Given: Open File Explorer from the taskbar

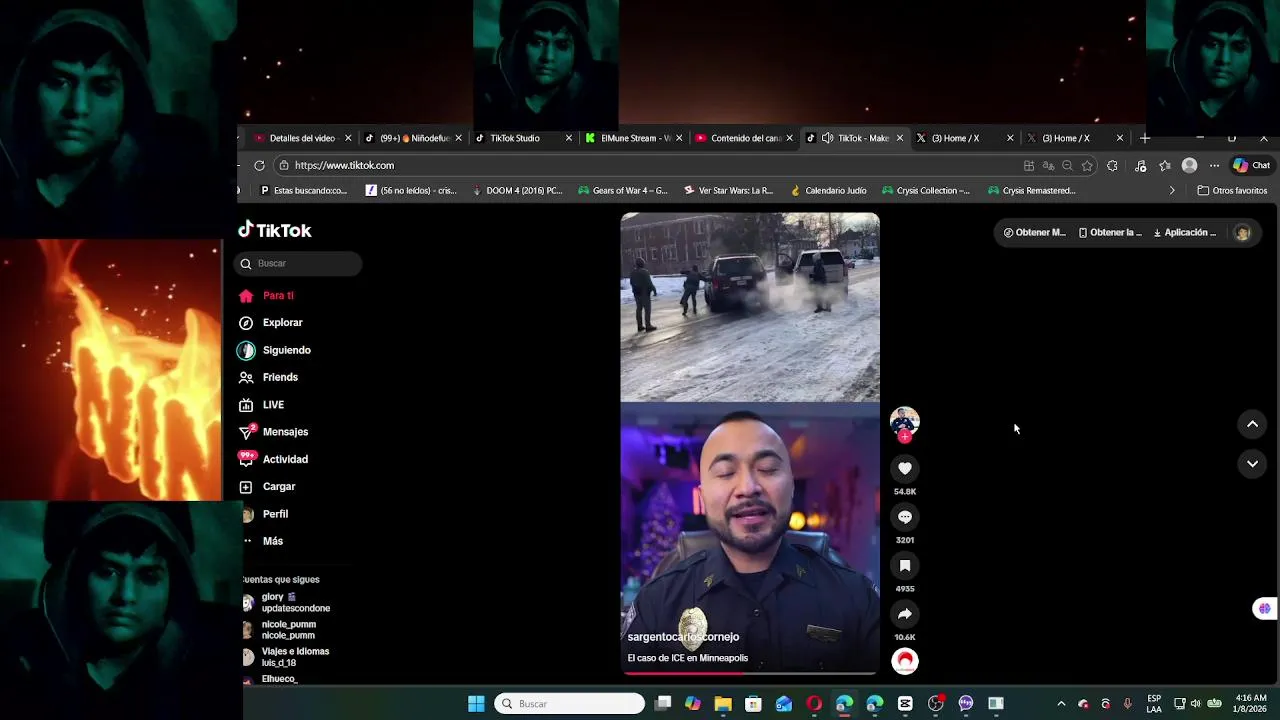Looking at the screenshot, I should click(x=723, y=704).
